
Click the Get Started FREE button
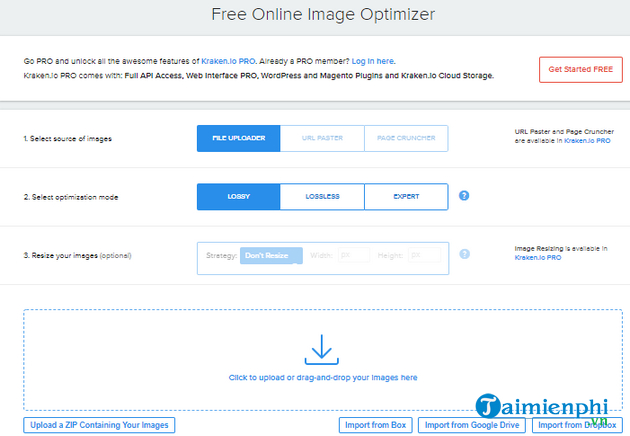(581, 70)
